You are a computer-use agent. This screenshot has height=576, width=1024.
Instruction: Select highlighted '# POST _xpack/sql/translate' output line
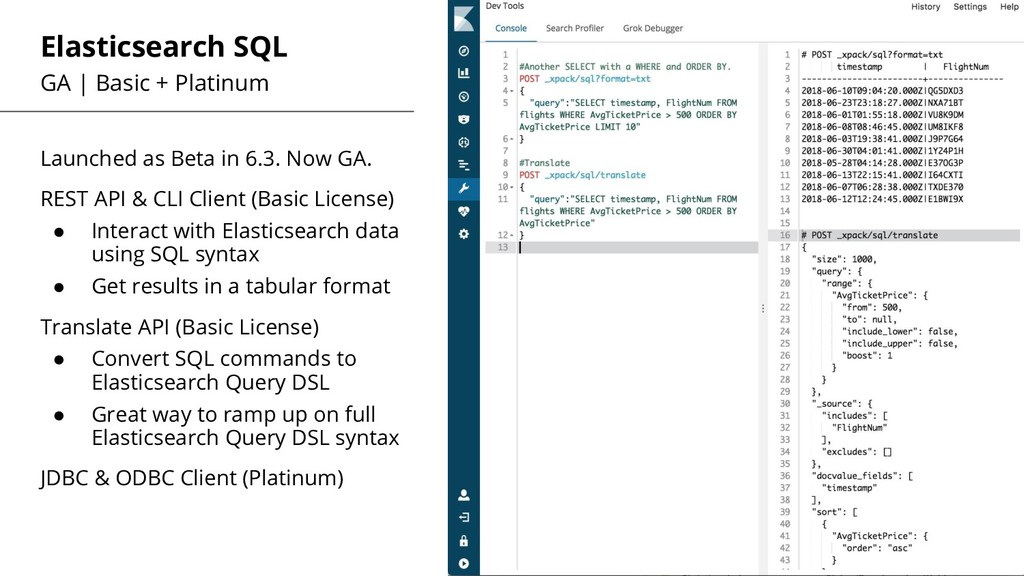(869, 235)
